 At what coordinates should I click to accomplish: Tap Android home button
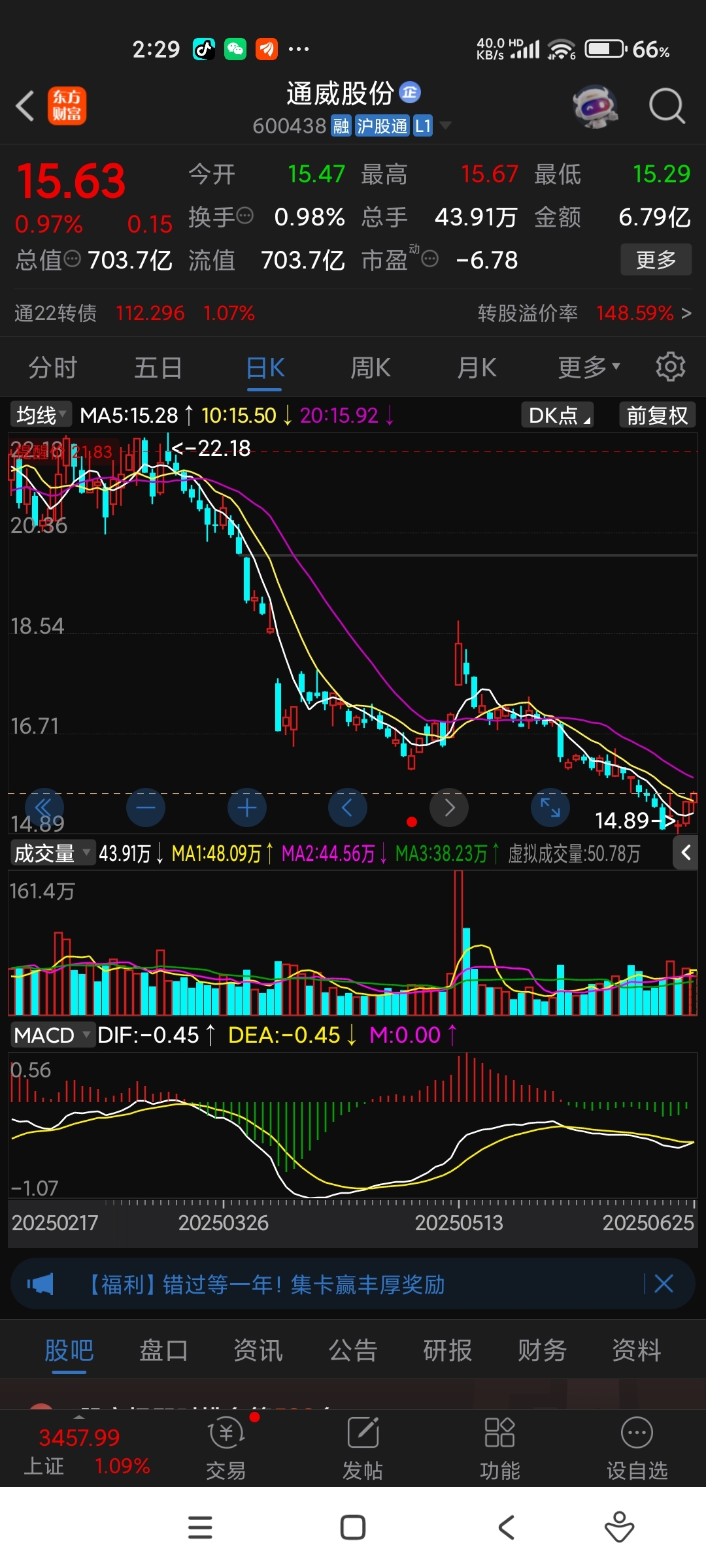pyautogui.click(x=353, y=1527)
